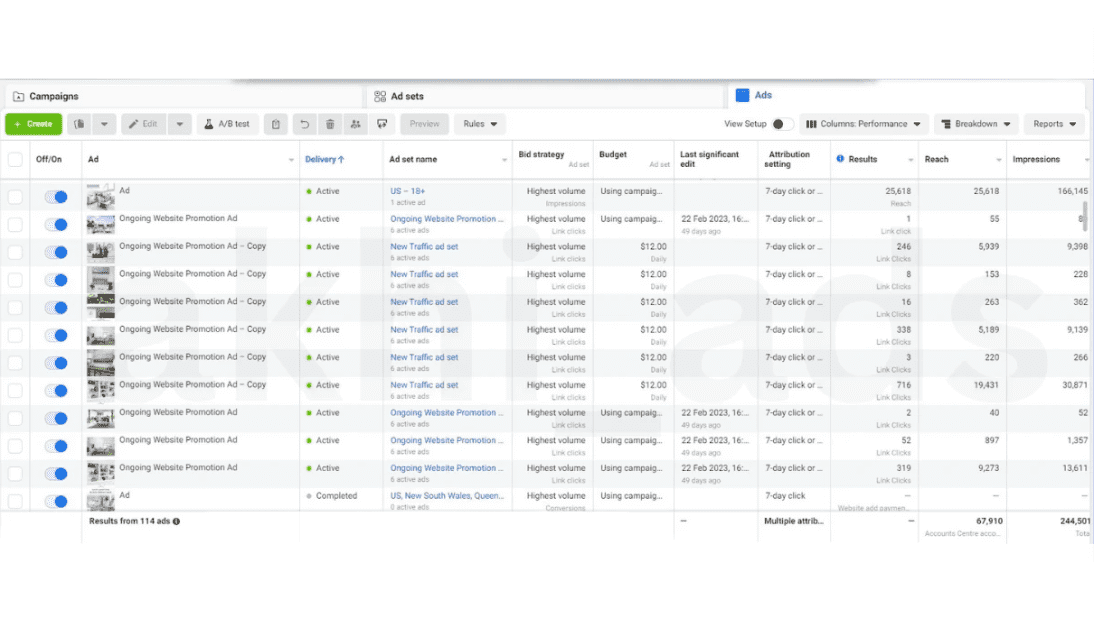Toggle the View Setup switch
This screenshot has width=1094, height=625.
coord(783,124)
